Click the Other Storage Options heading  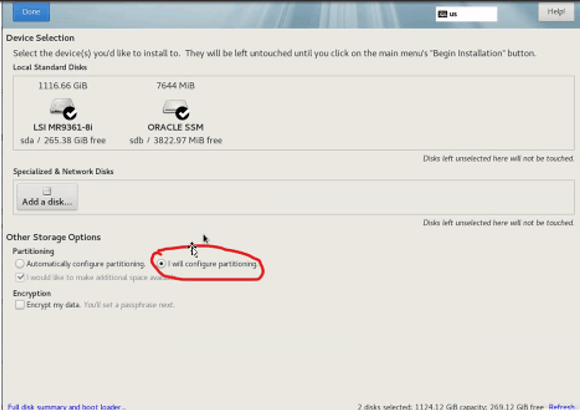pyautogui.click(x=53, y=237)
